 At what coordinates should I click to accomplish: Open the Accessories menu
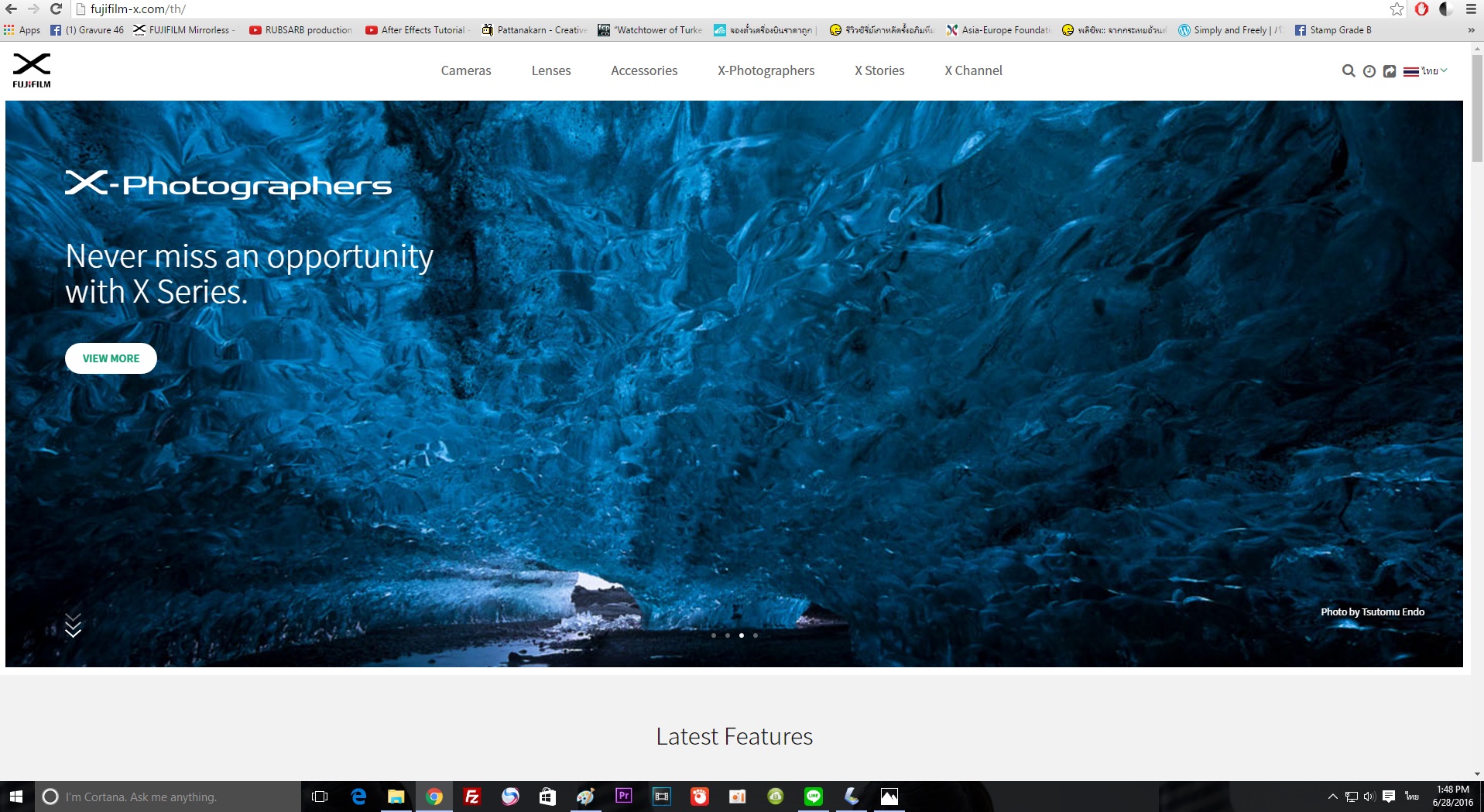click(x=644, y=70)
